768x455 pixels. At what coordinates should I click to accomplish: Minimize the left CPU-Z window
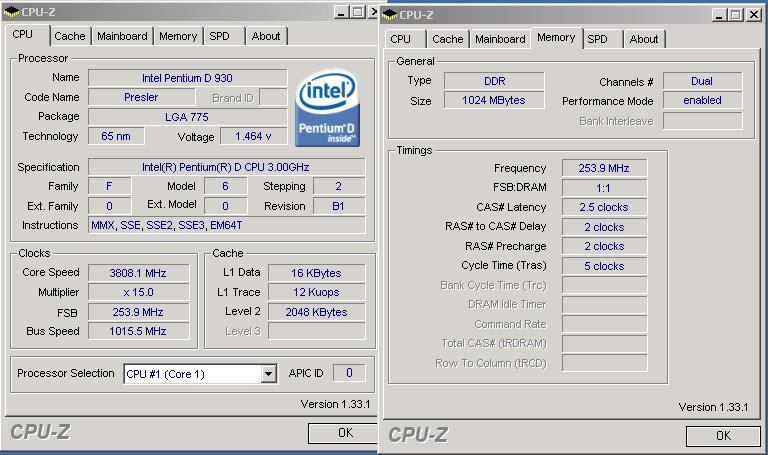tap(341, 12)
